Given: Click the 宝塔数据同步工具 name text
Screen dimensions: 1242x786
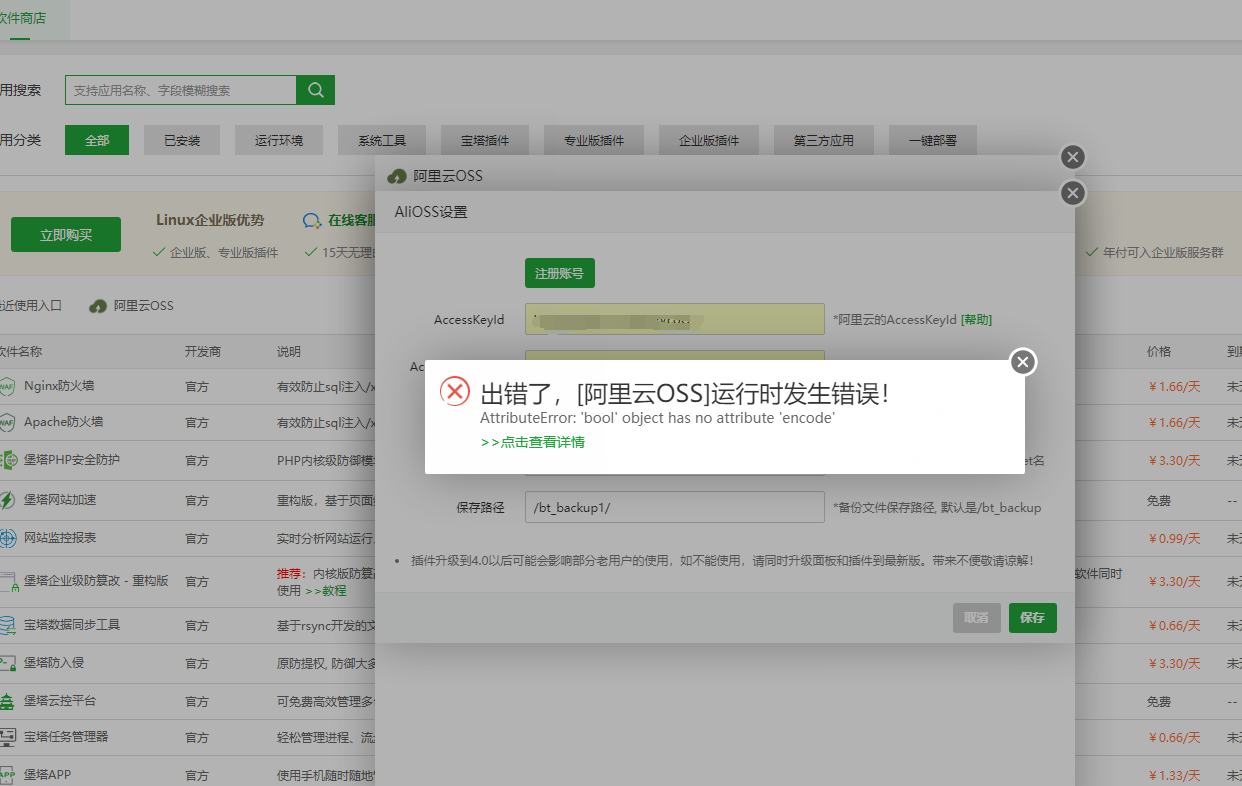Looking at the screenshot, I should click(x=72, y=625).
